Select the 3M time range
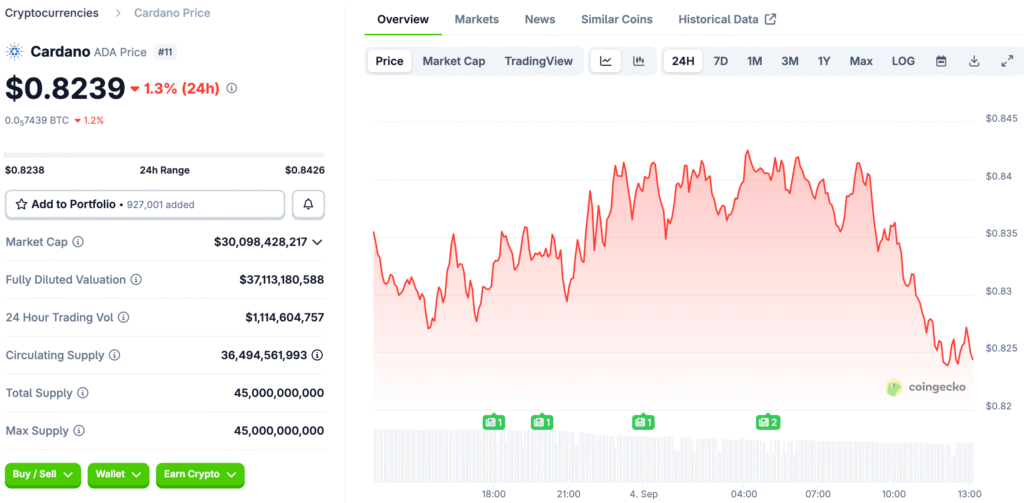 [x=790, y=61]
